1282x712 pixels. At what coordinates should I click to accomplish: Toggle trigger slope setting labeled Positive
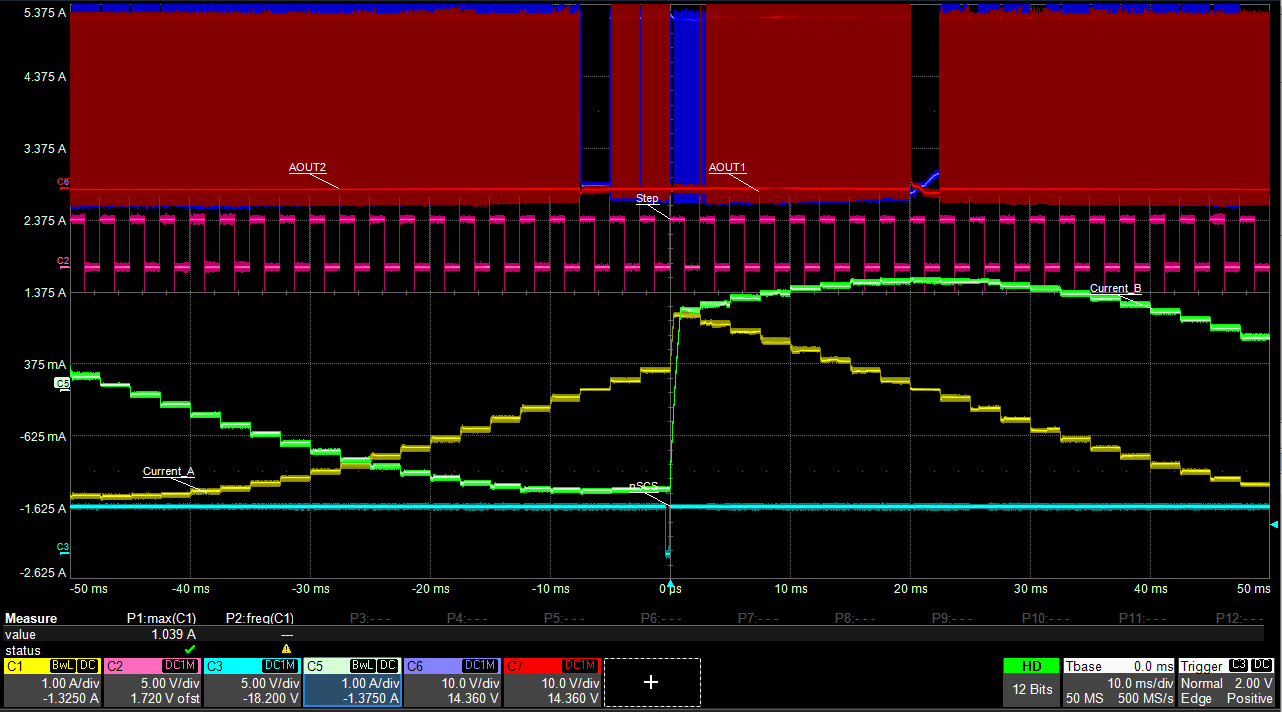tap(1250, 698)
